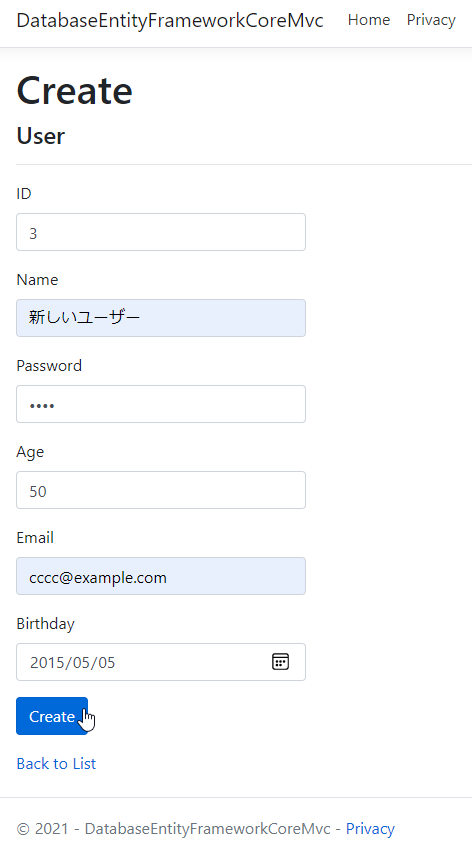The image size is (472, 851).
Task: Click the Birthday field label
Action: click(x=45, y=624)
